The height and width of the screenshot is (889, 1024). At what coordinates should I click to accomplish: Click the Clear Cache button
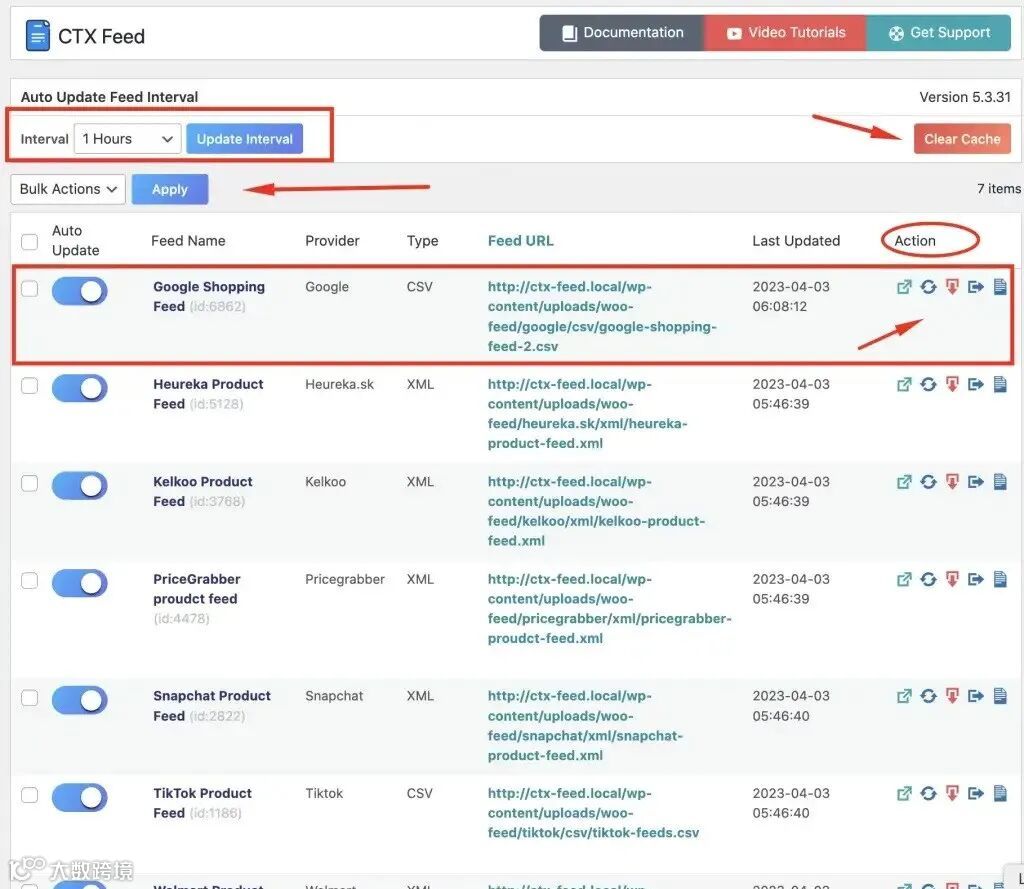point(962,139)
